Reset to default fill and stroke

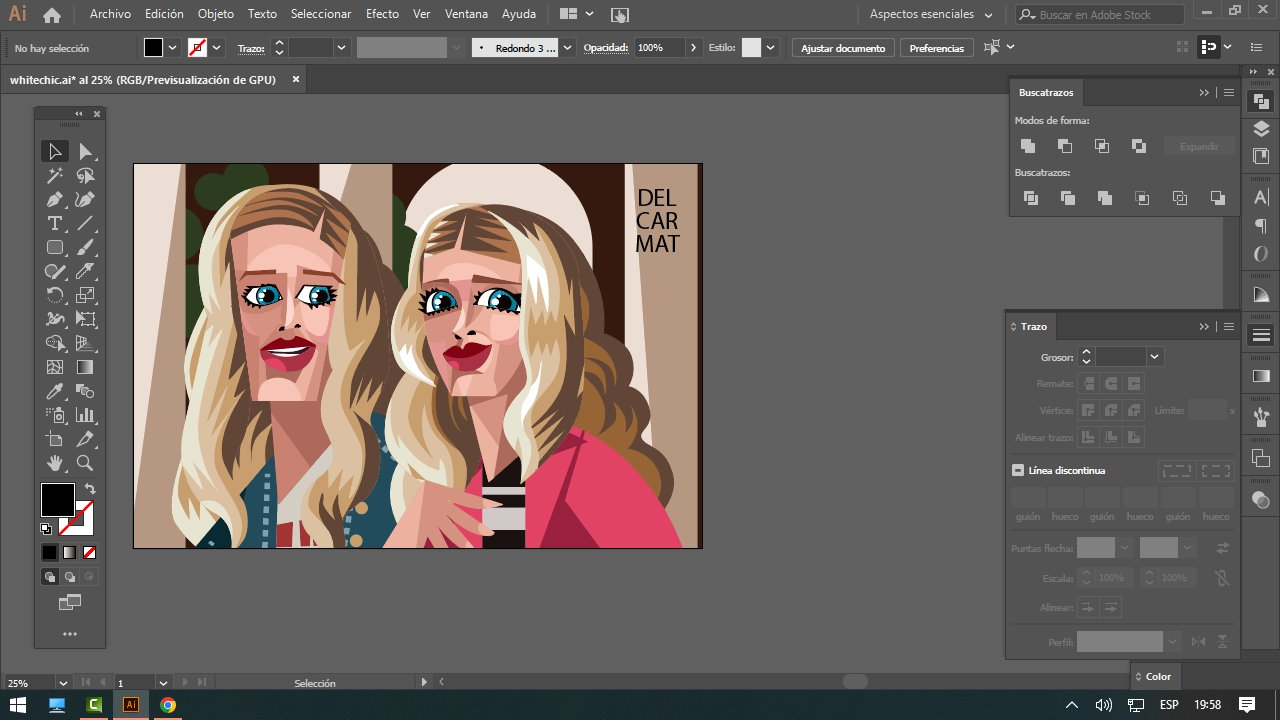pos(46,528)
